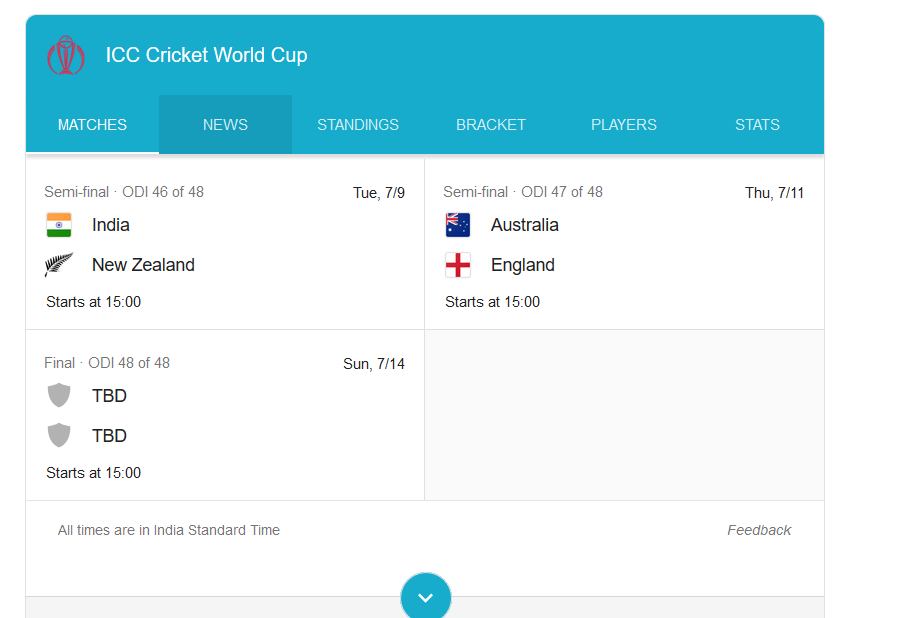Select the New Zealand team name

144,265
